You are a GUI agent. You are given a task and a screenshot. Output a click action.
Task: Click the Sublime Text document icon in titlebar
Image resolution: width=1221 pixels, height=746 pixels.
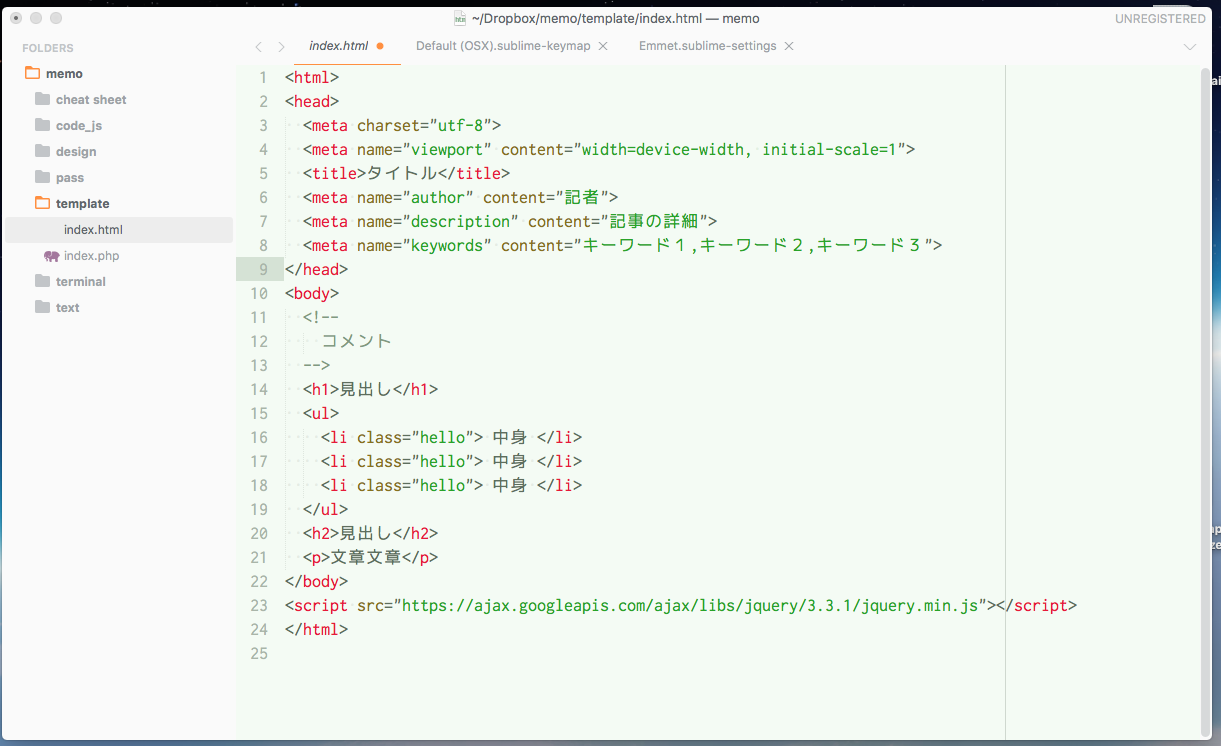coord(460,18)
